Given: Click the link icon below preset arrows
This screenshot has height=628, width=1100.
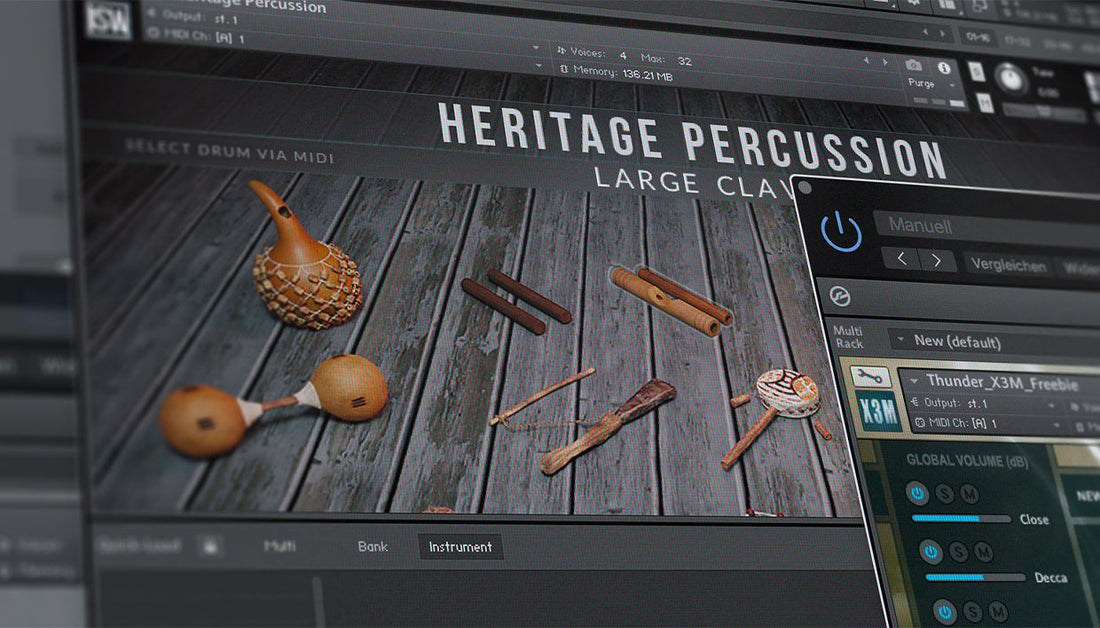Looking at the screenshot, I should (840, 296).
